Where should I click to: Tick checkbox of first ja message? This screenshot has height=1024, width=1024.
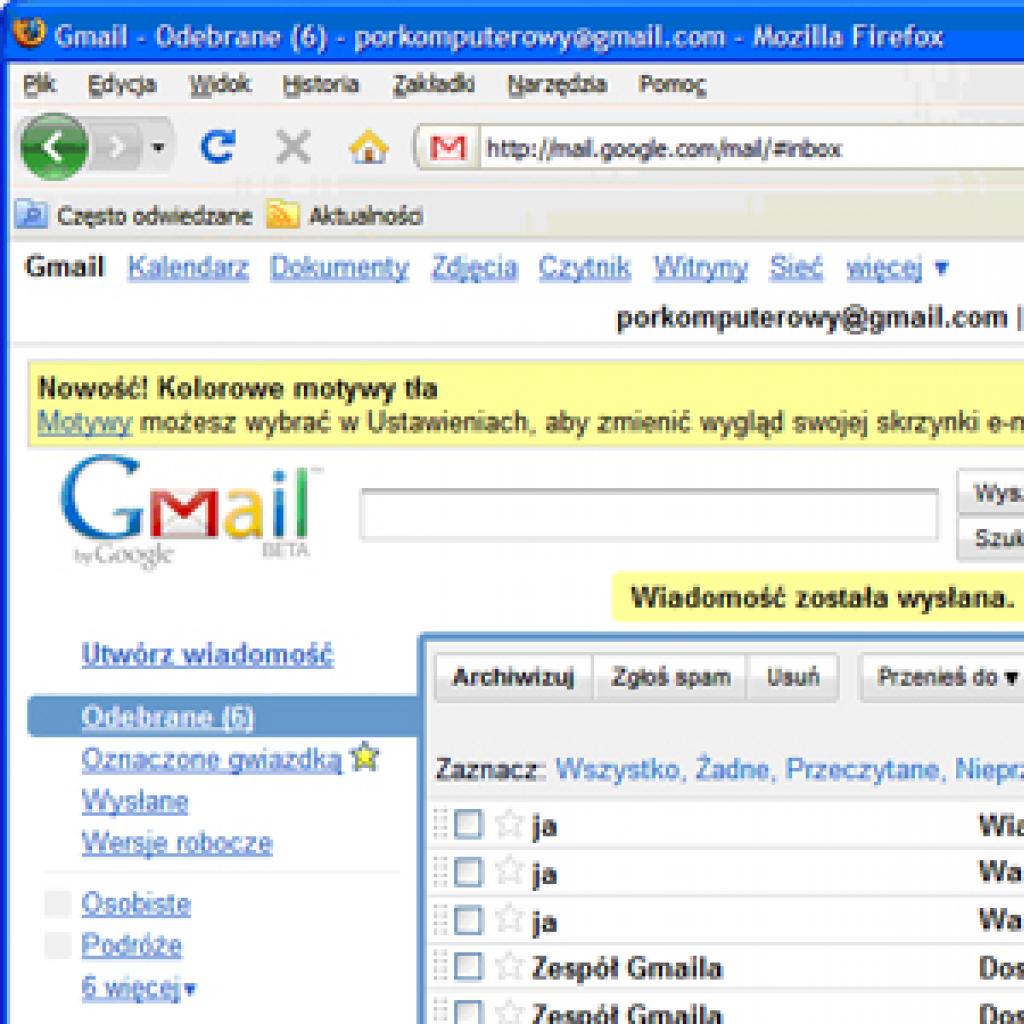coord(468,824)
